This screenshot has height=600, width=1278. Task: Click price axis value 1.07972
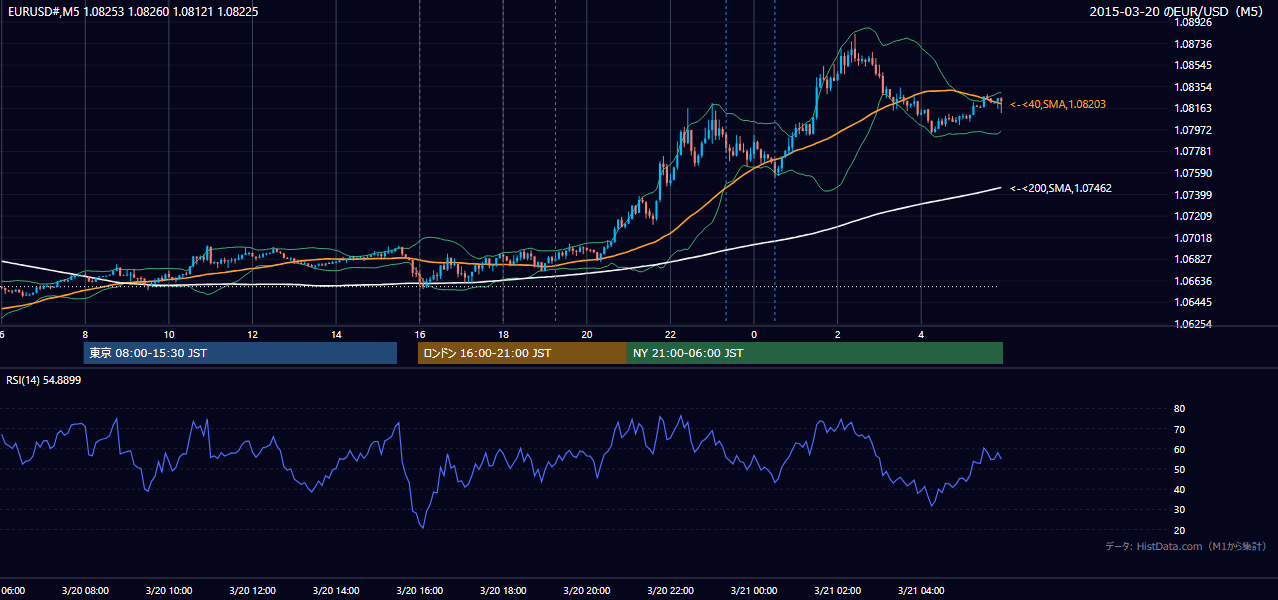[1192, 130]
